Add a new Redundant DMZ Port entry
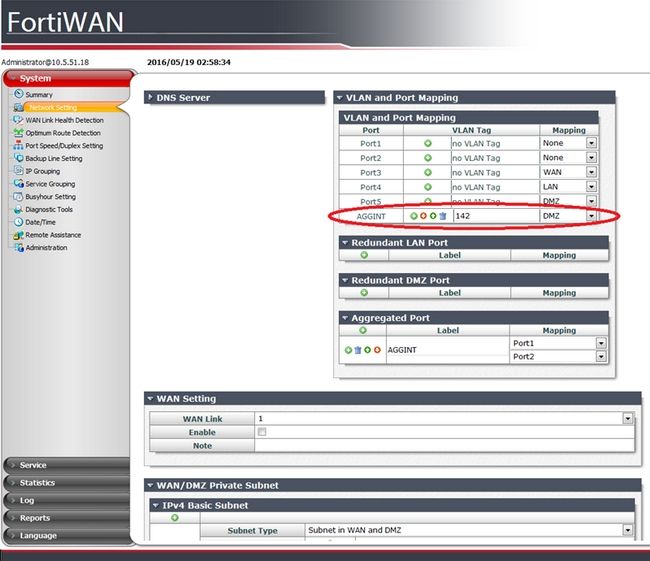This screenshot has width=650, height=561. [364, 293]
